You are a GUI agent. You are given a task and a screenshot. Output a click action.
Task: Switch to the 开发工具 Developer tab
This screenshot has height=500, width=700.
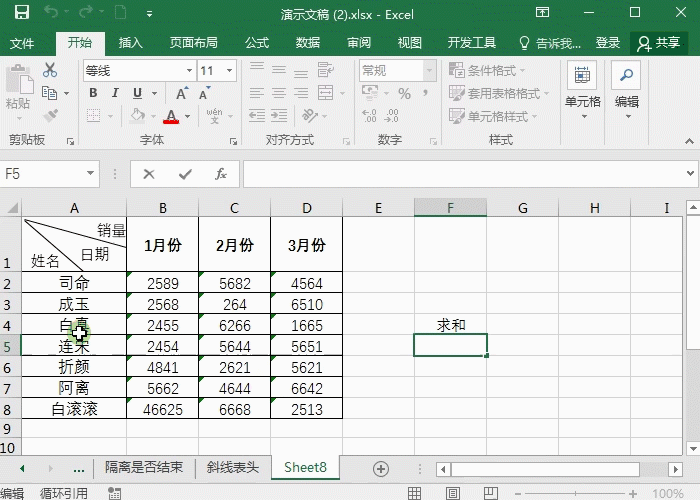[472, 43]
